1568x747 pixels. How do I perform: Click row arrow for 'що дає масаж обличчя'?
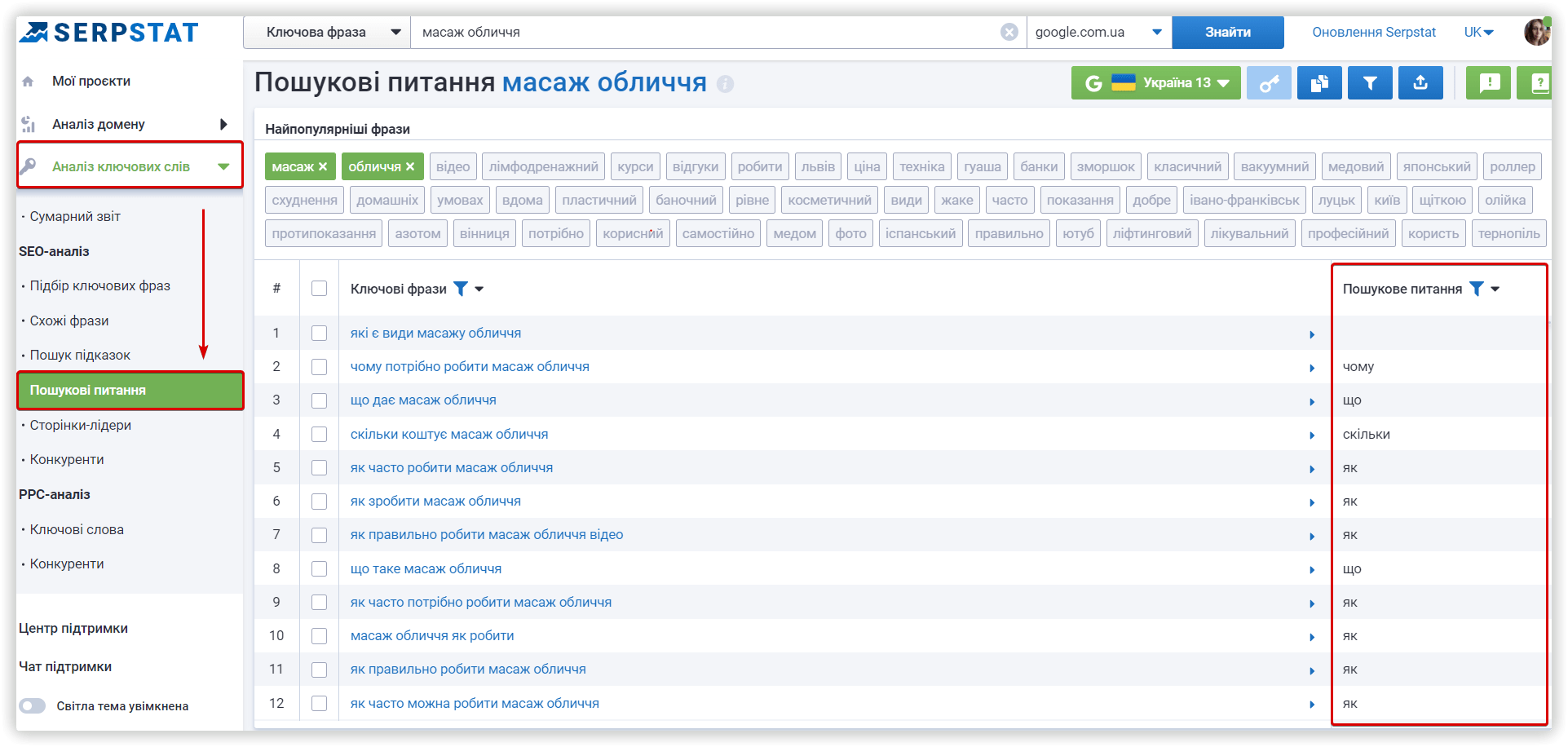[1312, 401]
